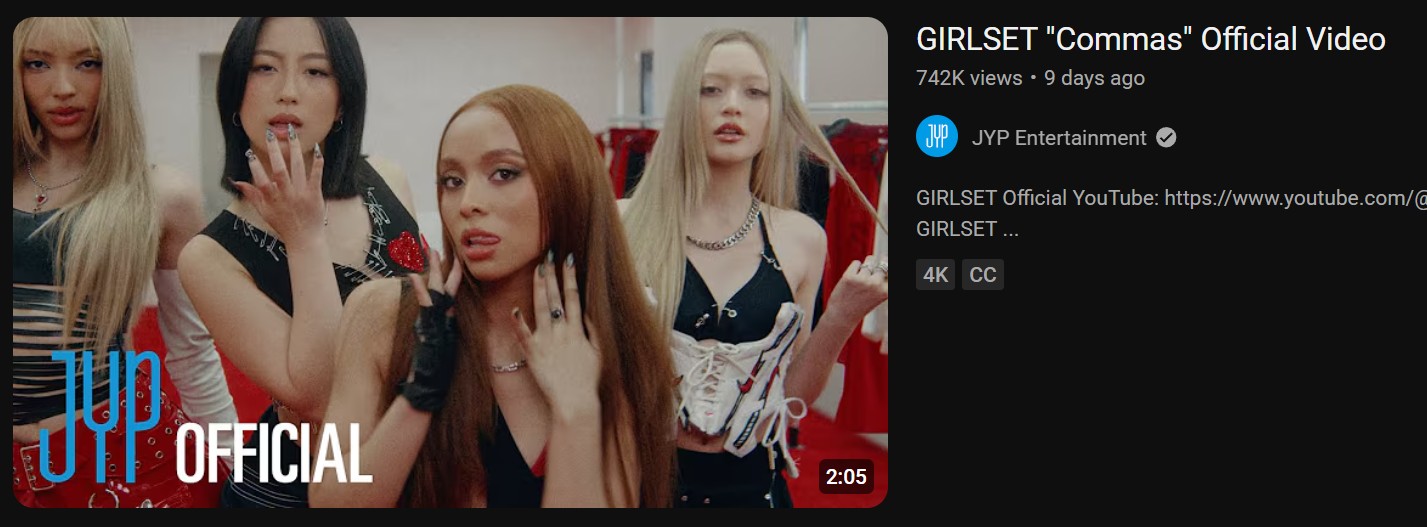Click the verified checkmark beside JYP Entertainment
The height and width of the screenshot is (527, 1427).
(1166, 138)
